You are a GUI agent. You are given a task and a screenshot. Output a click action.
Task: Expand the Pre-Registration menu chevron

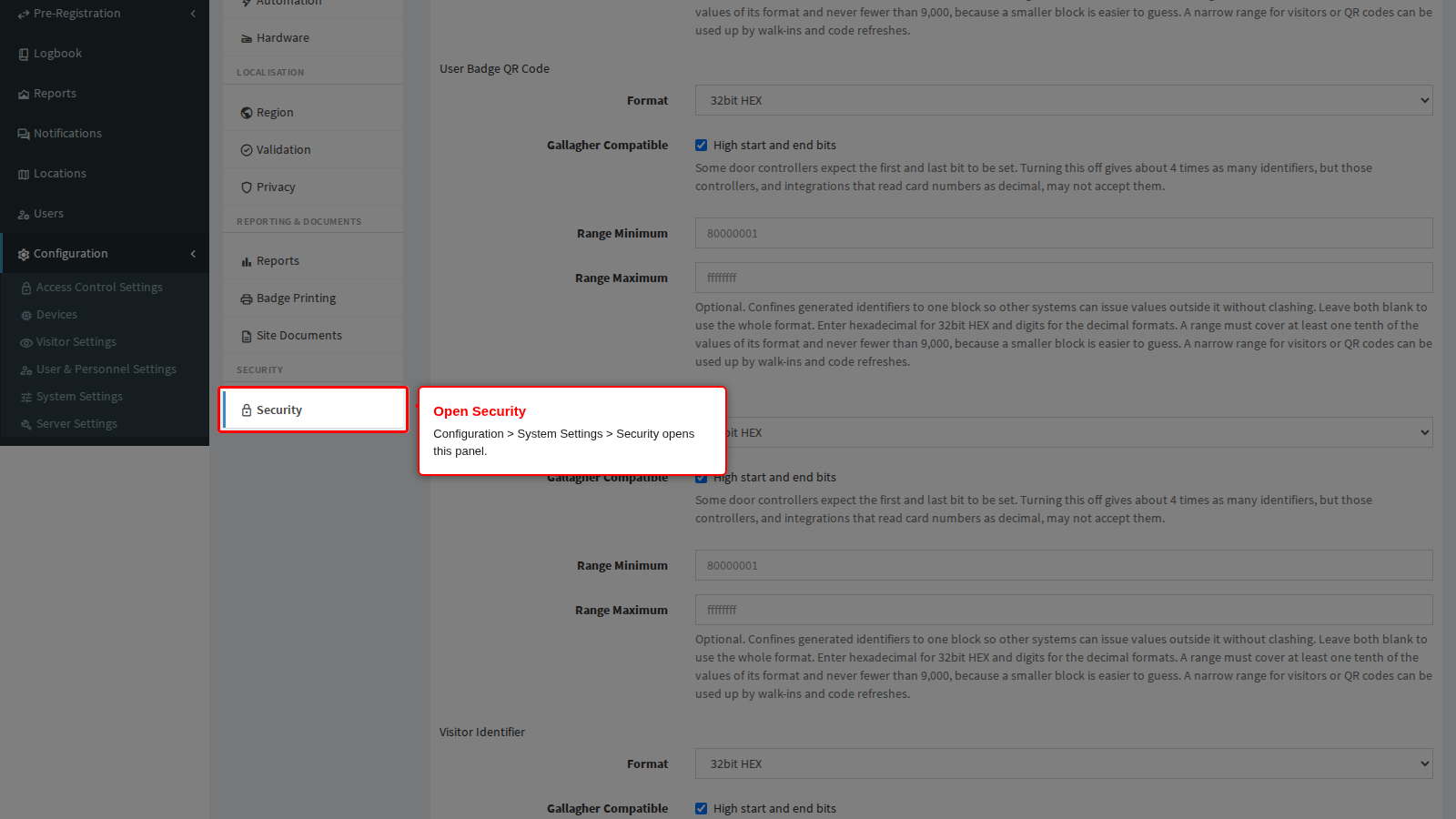click(193, 14)
